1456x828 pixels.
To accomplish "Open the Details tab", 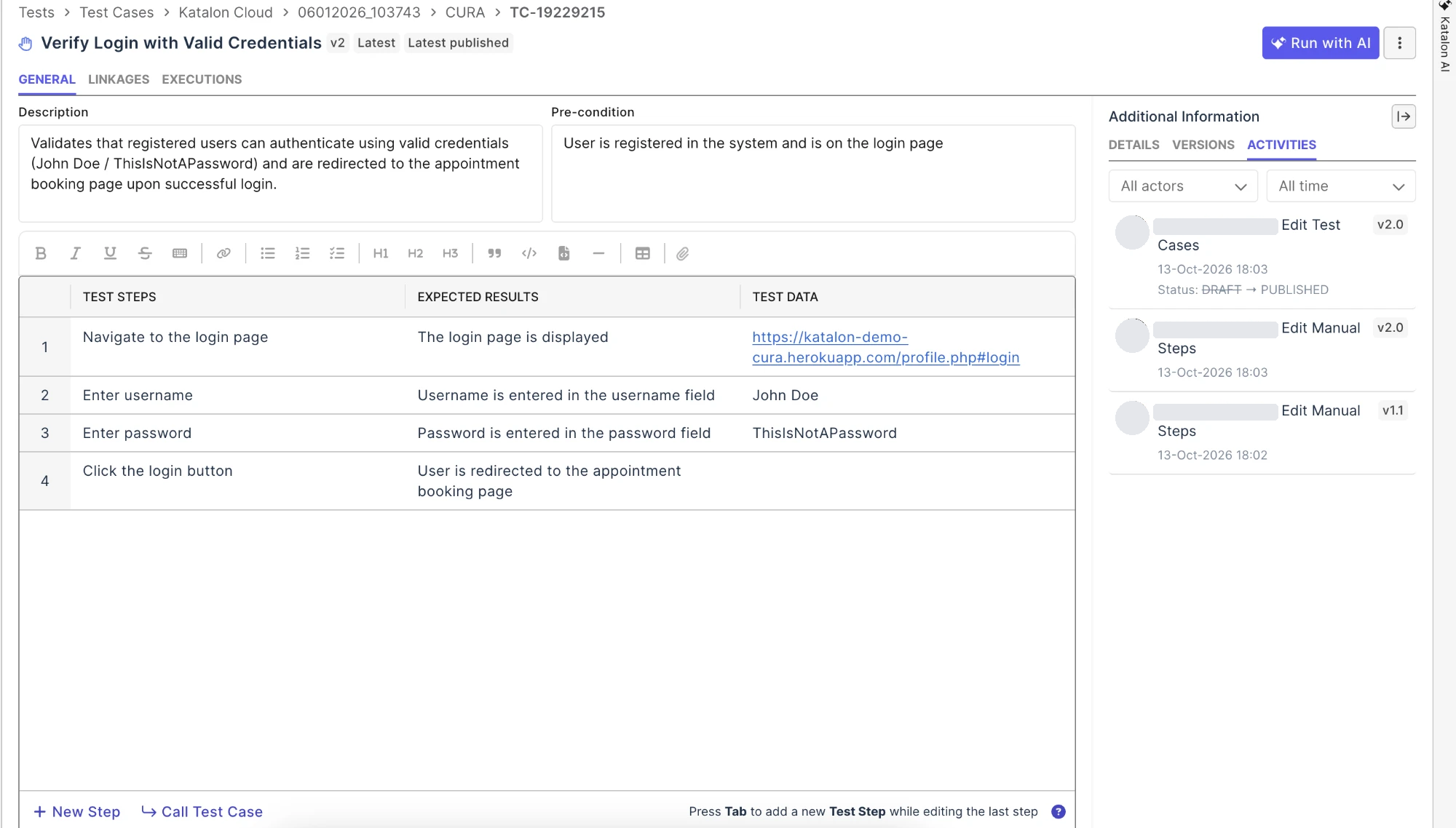I will coord(1133,145).
